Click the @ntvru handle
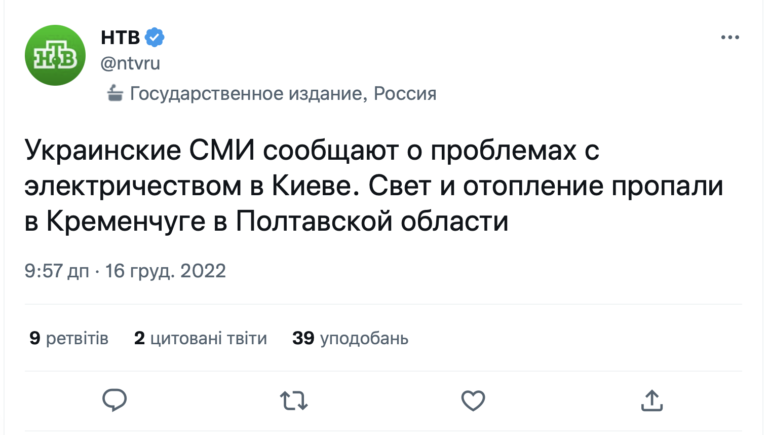The height and width of the screenshot is (435, 768). pyautogui.click(x=130, y=63)
